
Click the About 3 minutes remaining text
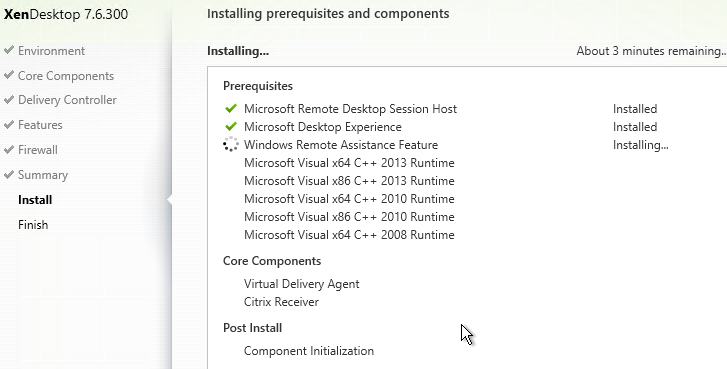coord(651,51)
